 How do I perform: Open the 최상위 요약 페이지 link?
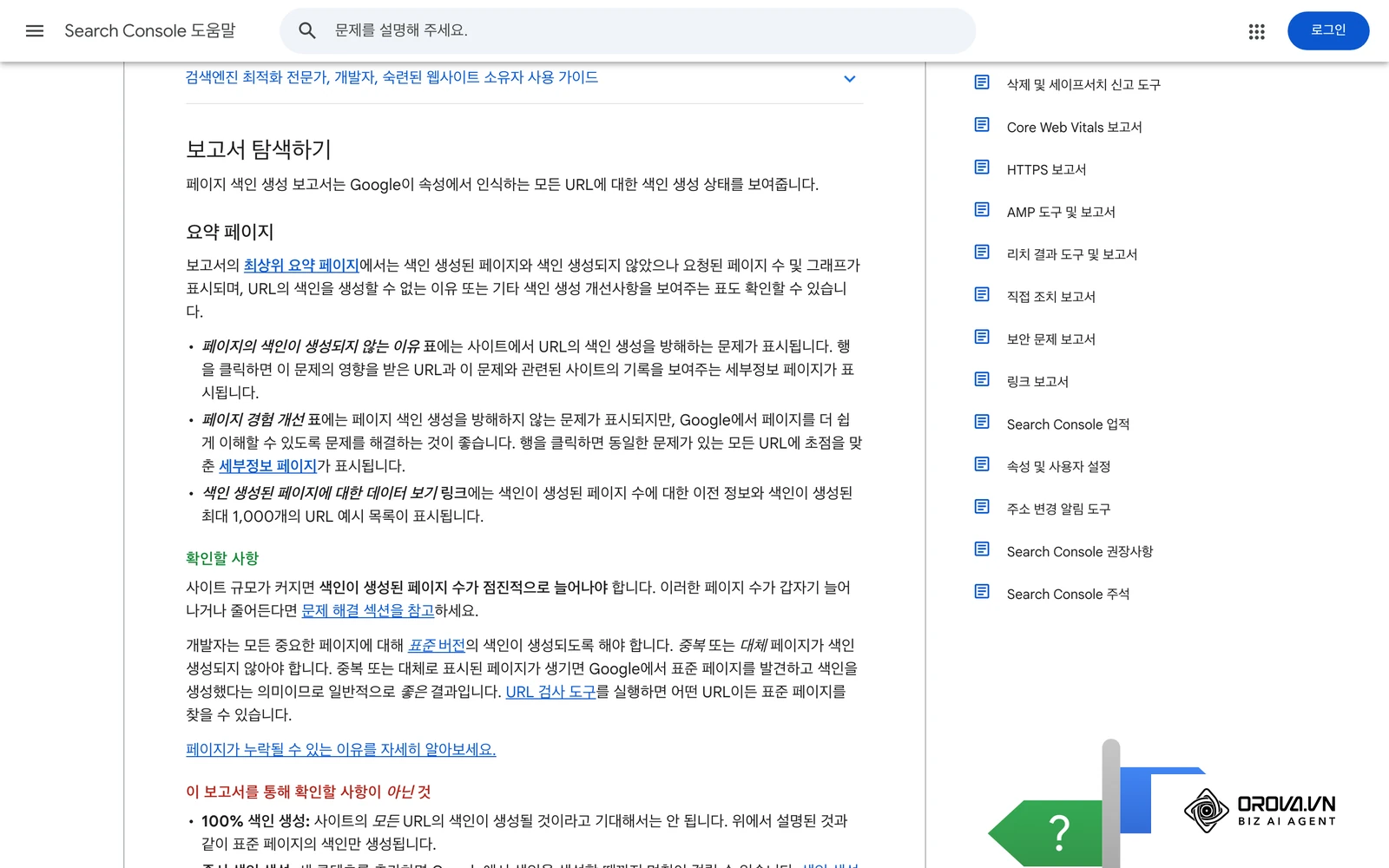coord(301,266)
